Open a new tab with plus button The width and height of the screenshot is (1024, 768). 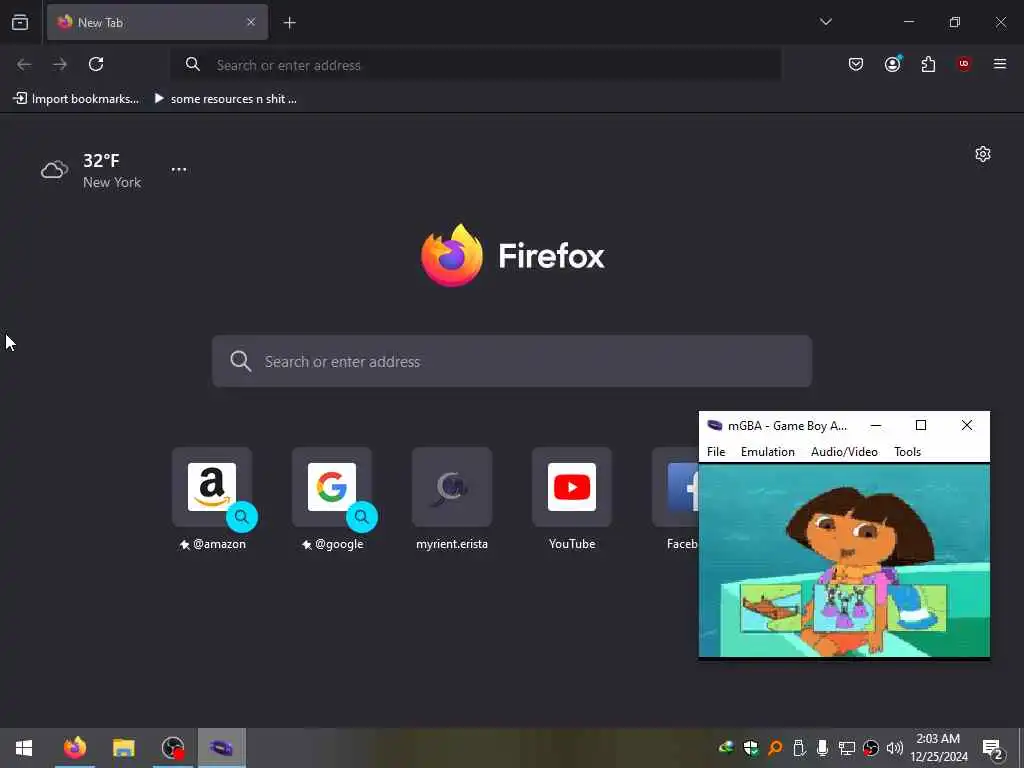click(289, 23)
